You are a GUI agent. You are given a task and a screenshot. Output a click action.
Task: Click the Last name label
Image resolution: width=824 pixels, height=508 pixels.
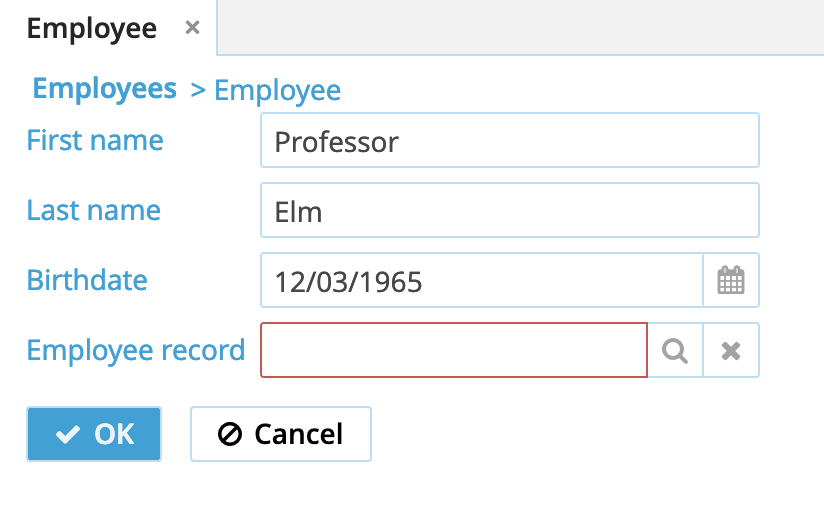[94, 210]
